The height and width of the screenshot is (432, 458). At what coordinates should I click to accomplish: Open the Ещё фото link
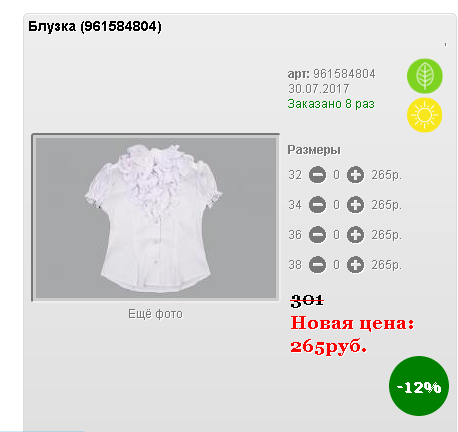[x=155, y=314]
